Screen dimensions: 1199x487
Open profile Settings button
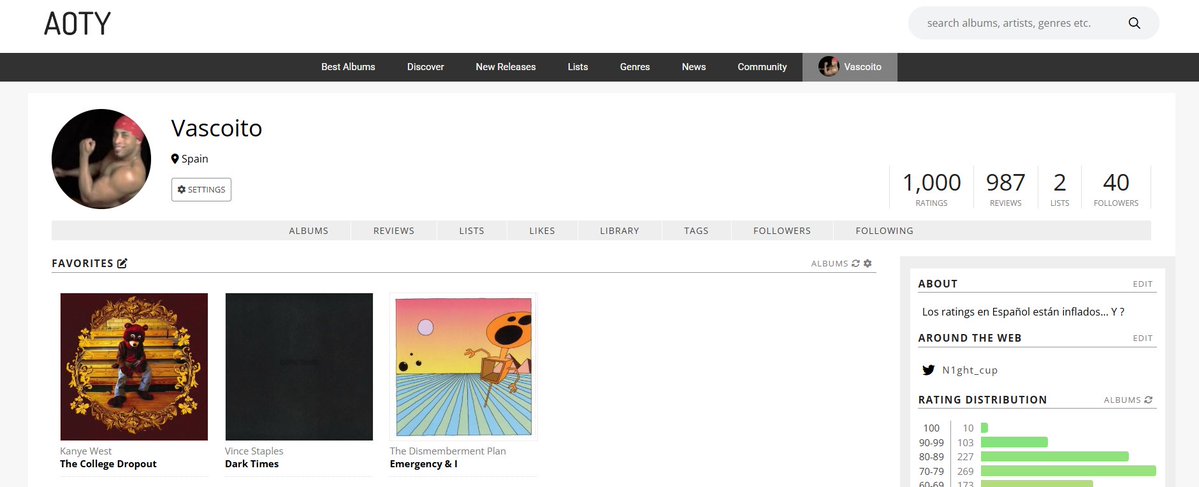[201, 190]
